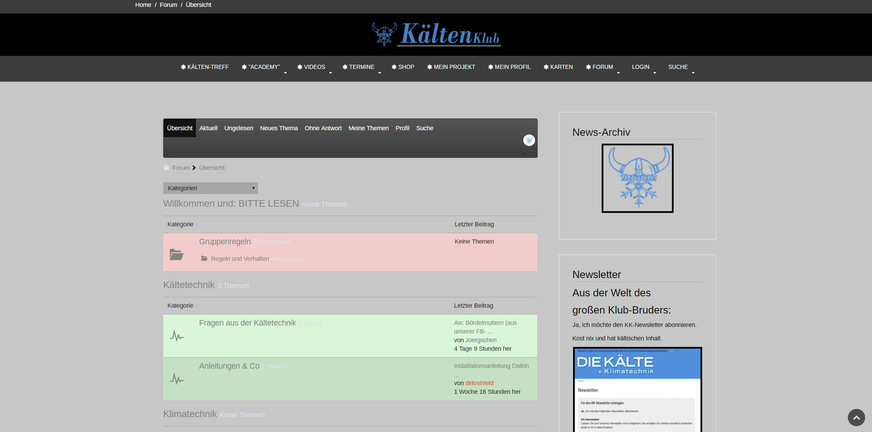Click the Viking image in News-Archiv

tap(637, 178)
